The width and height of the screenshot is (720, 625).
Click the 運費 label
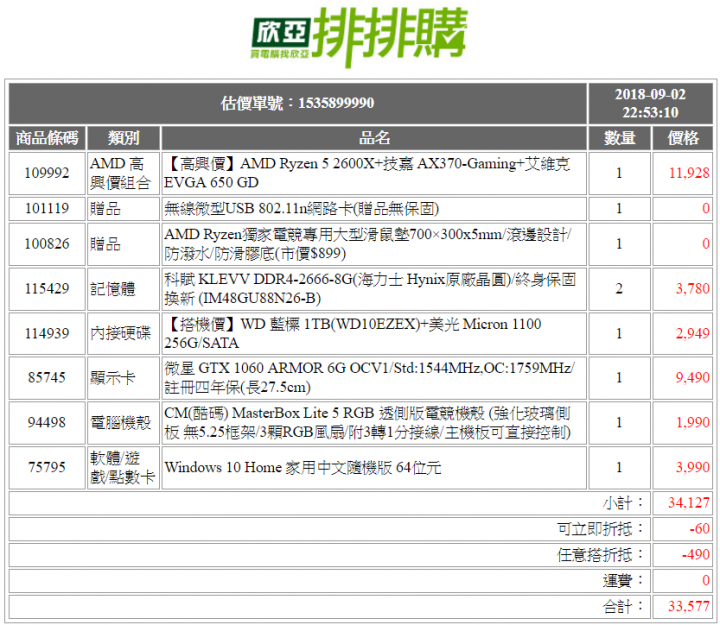pos(623,581)
